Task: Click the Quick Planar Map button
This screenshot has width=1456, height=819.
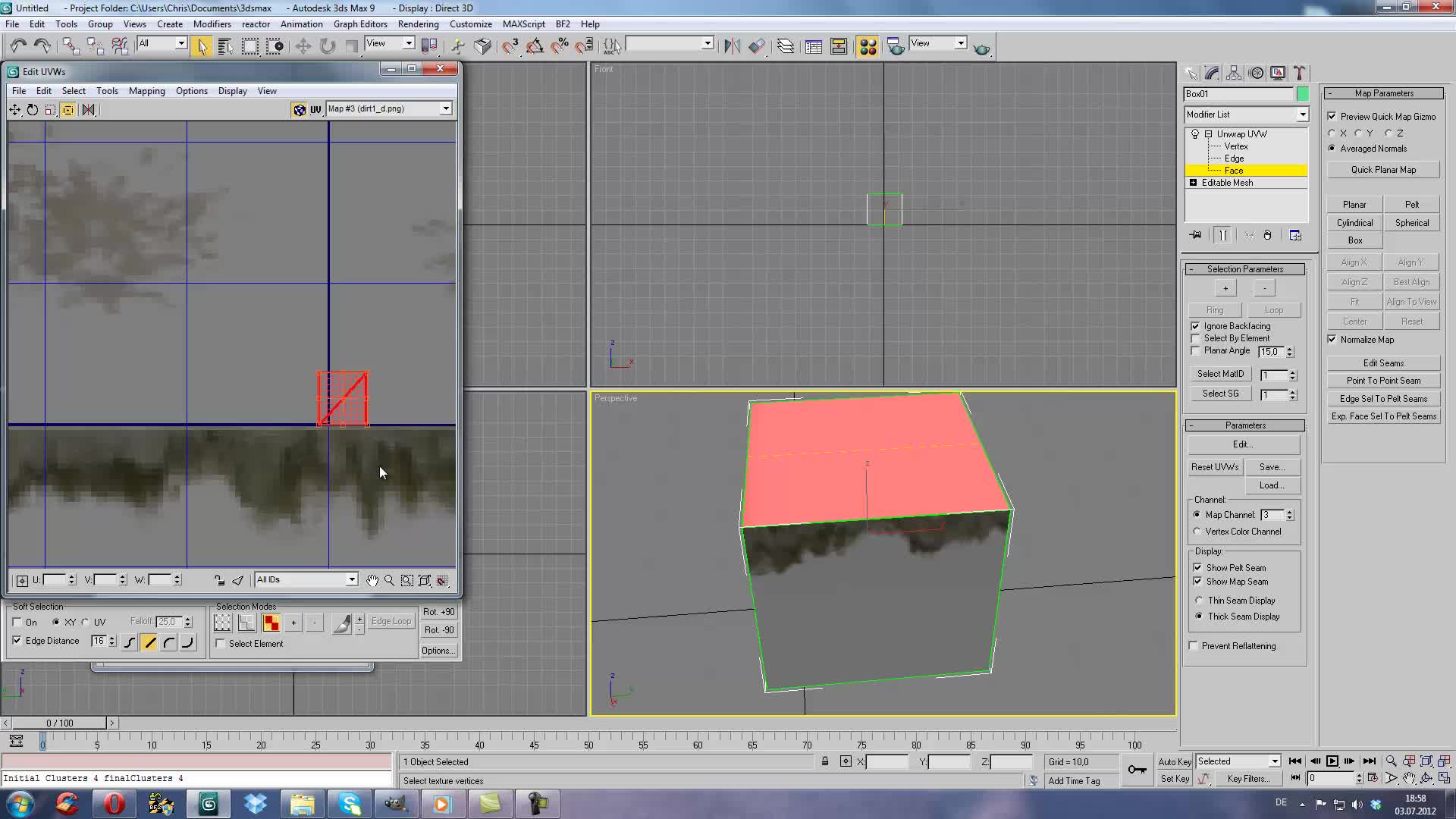Action: coord(1383,169)
